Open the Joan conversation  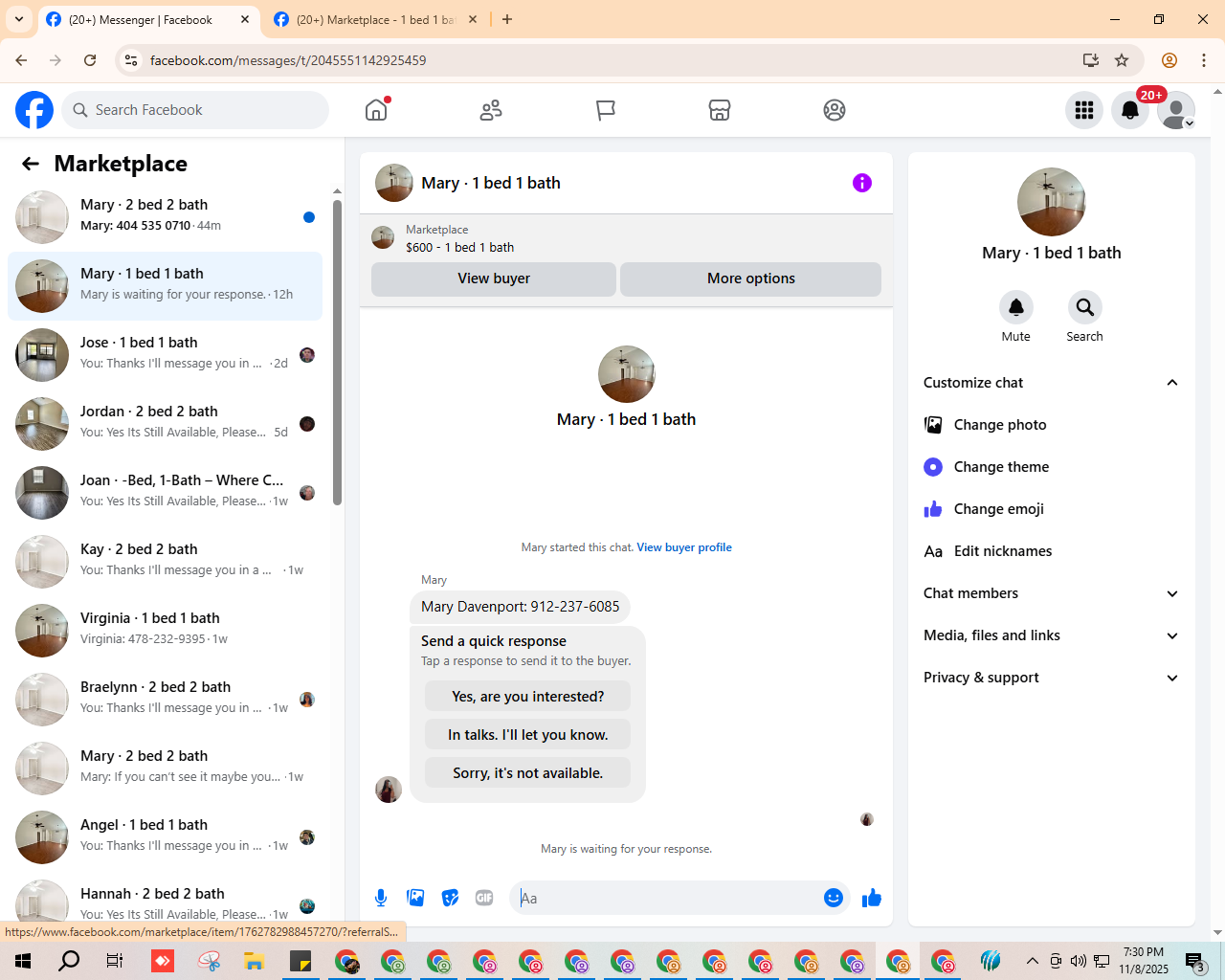point(165,493)
